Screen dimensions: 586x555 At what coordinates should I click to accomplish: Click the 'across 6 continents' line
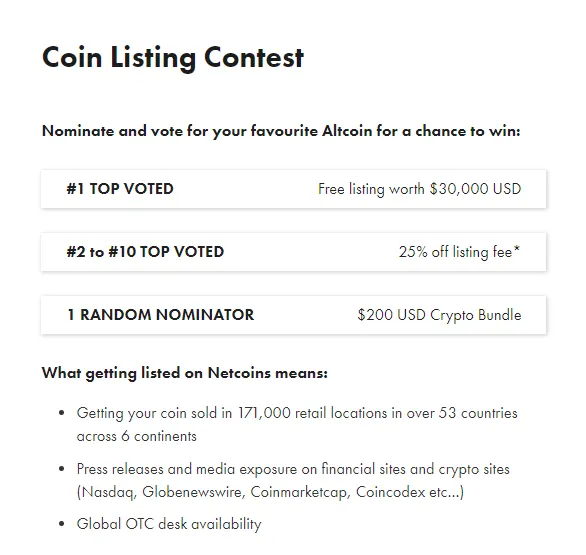click(137, 436)
